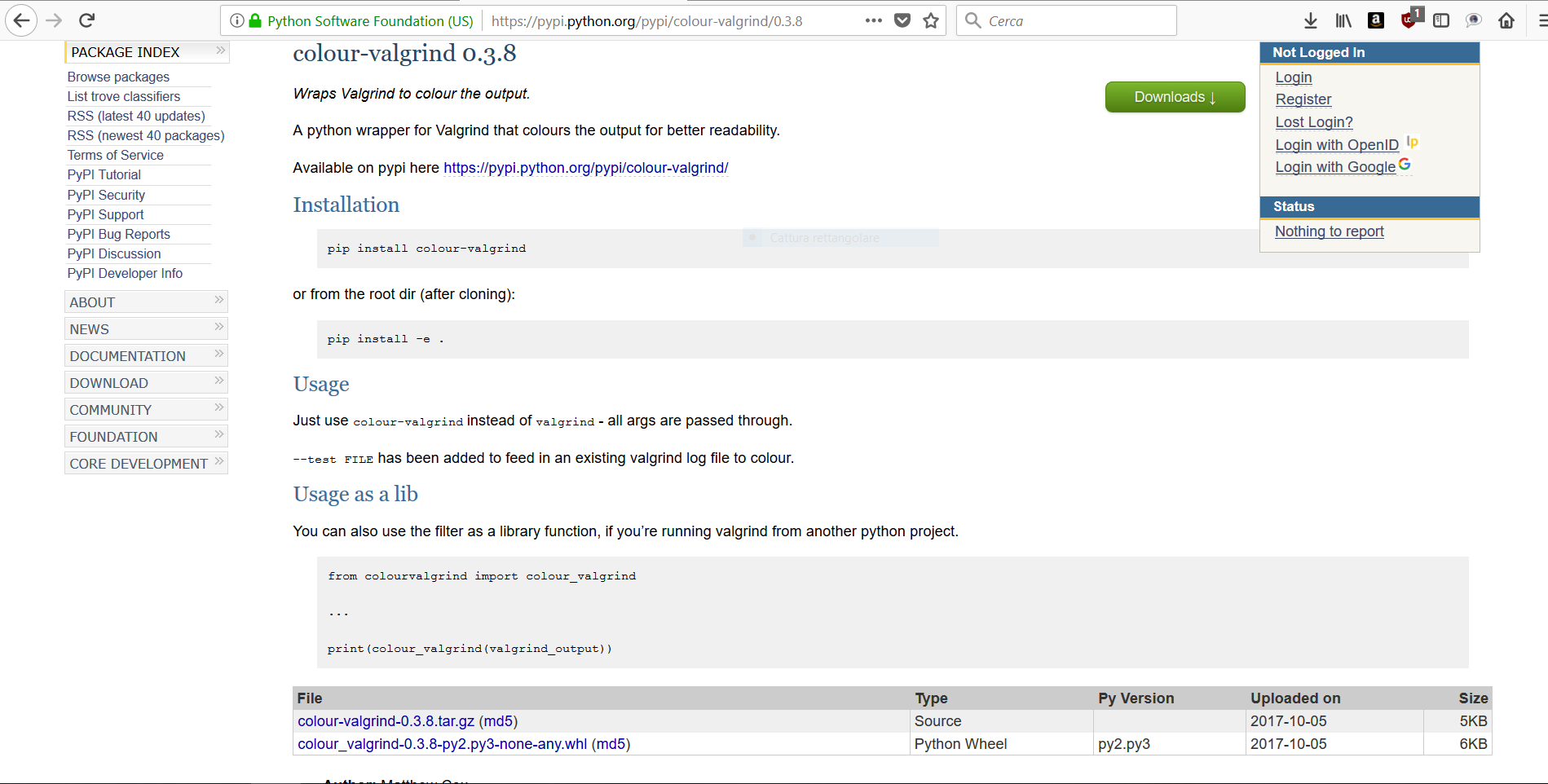Open md5 link for the tar.gz file
This screenshot has height=784, width=1548.
coord(497,721)
